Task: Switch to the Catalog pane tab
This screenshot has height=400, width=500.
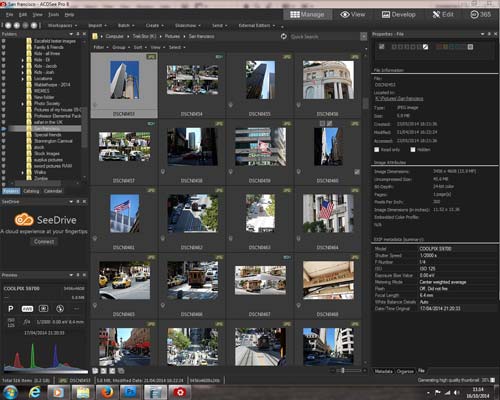Action: coord(31,191)
